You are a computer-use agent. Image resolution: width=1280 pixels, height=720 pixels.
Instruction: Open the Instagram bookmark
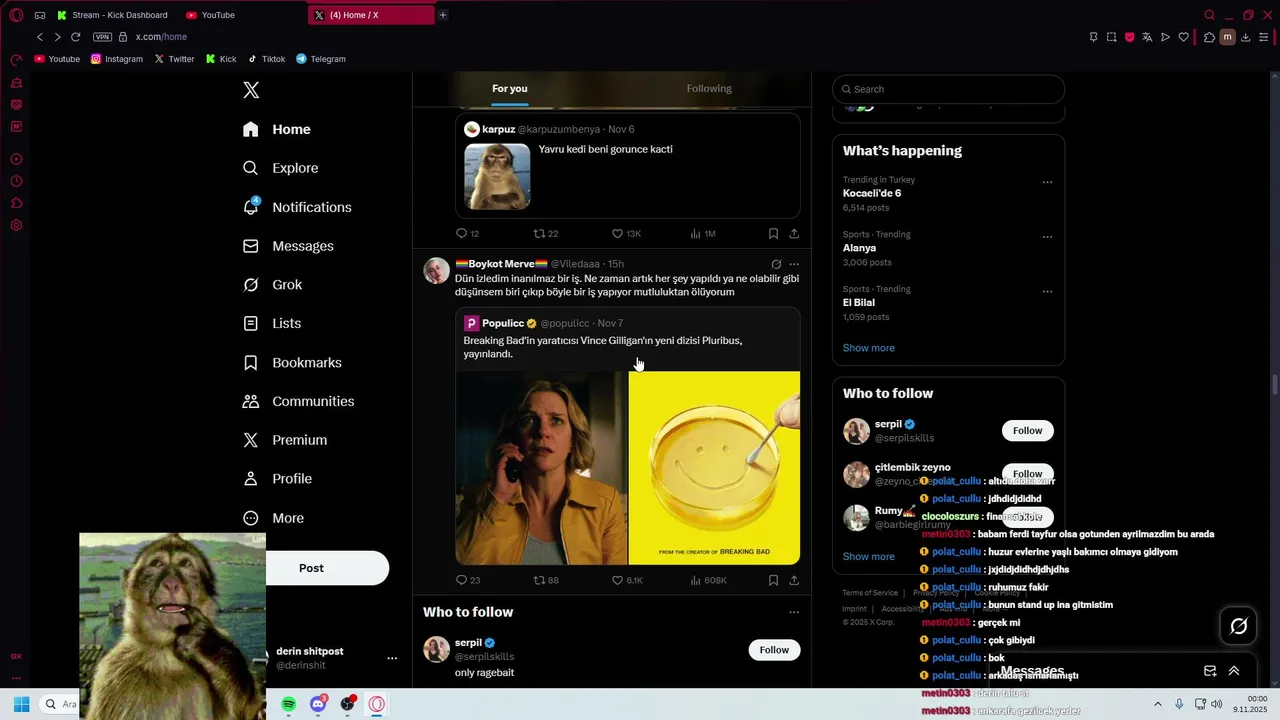tap(117, 59)
